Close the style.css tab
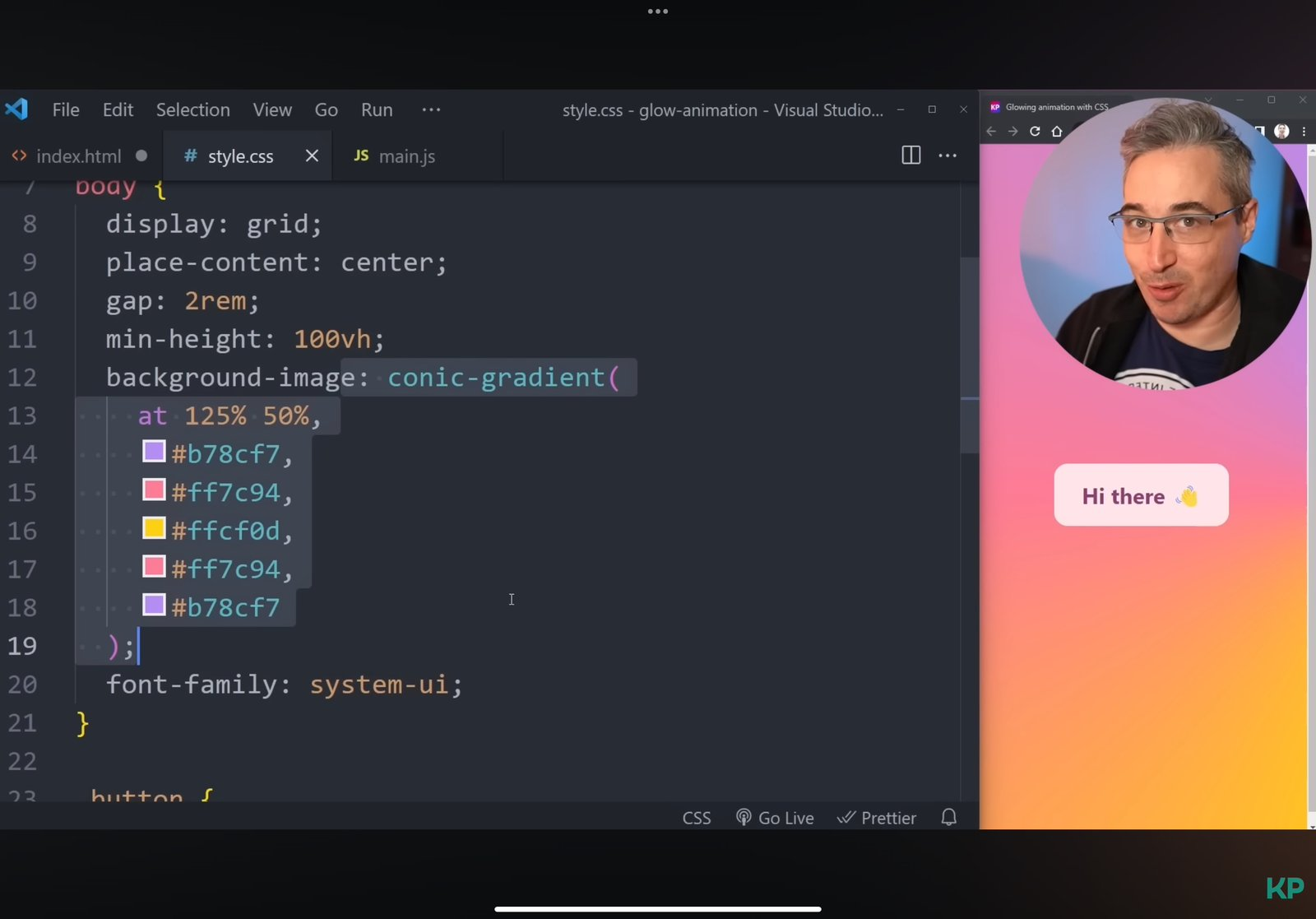Viewport: 1316px width, 919px height. click(x=312, y=155)
